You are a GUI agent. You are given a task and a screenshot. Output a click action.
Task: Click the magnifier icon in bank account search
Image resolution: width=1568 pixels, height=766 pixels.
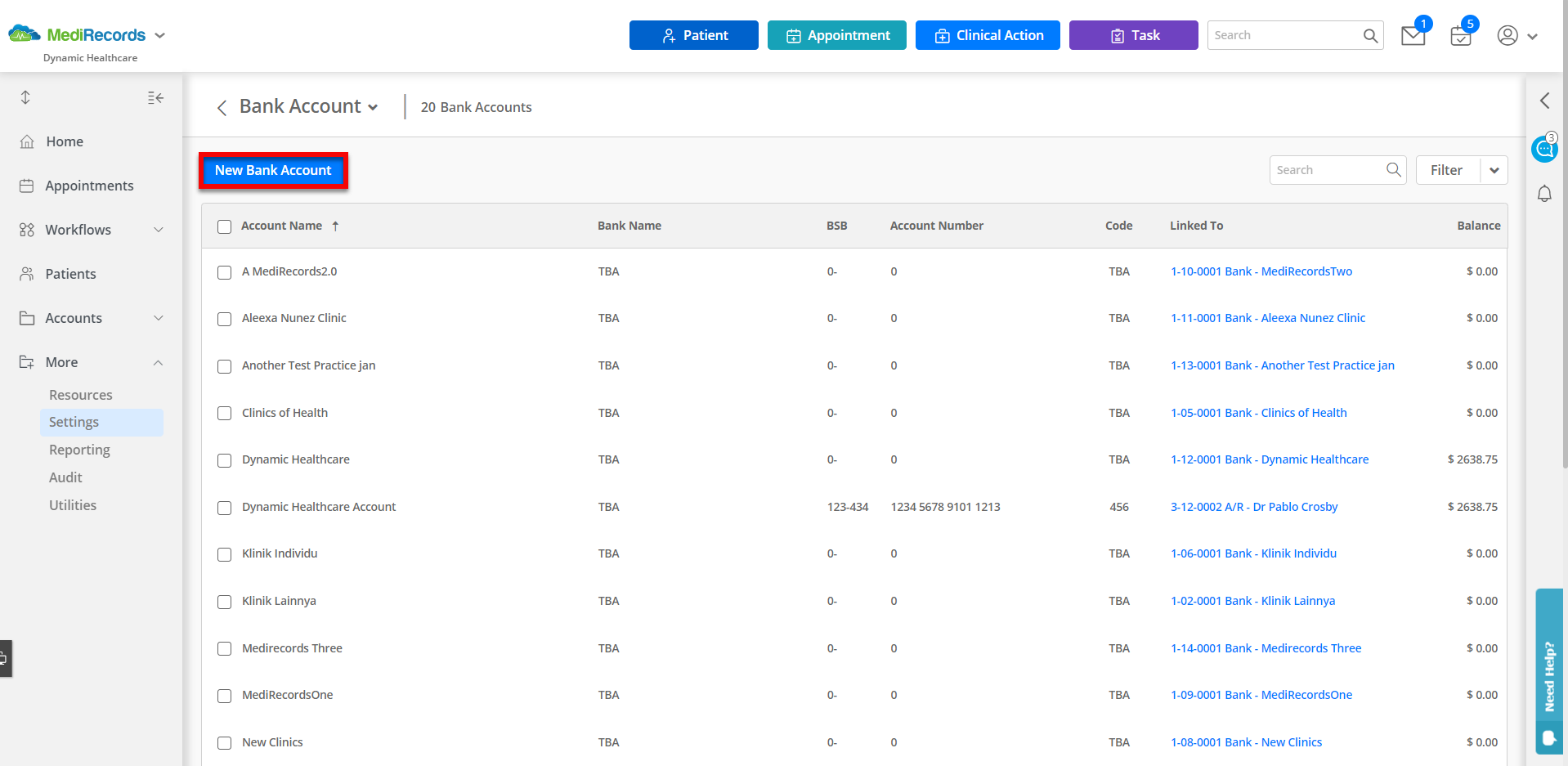click(x=1393, y=169)
